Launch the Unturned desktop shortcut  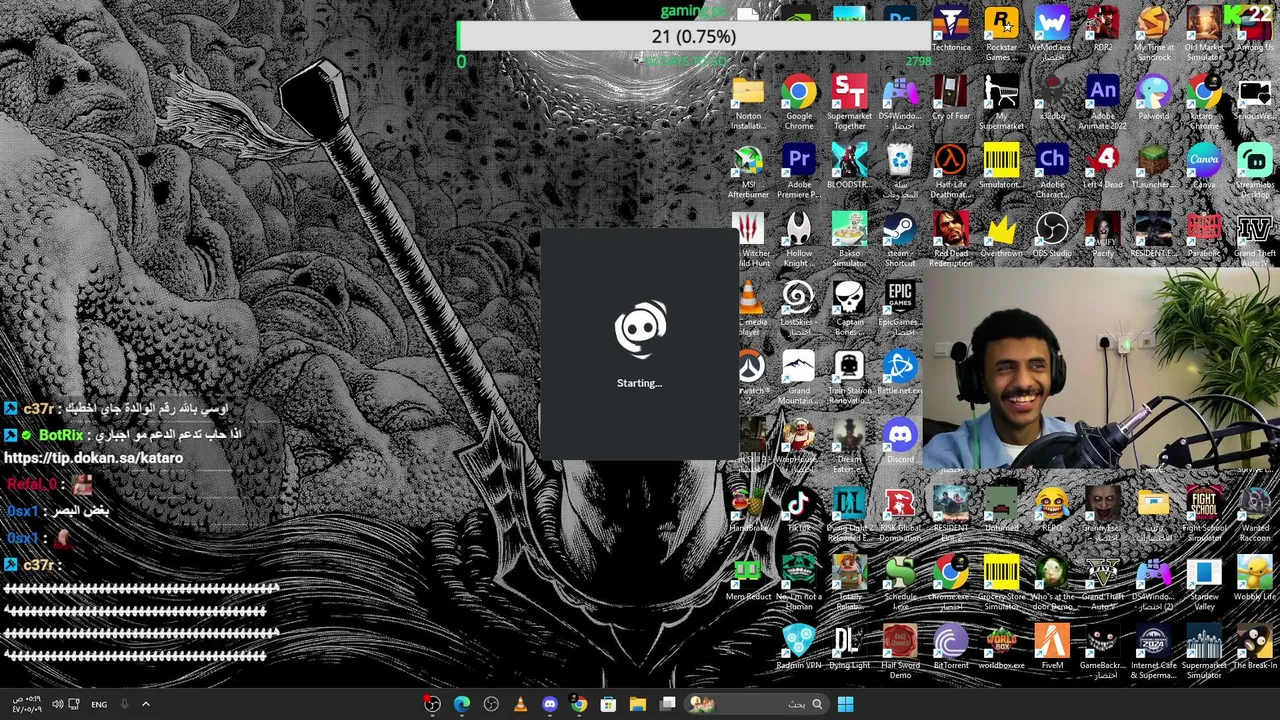pos(1001,510)
